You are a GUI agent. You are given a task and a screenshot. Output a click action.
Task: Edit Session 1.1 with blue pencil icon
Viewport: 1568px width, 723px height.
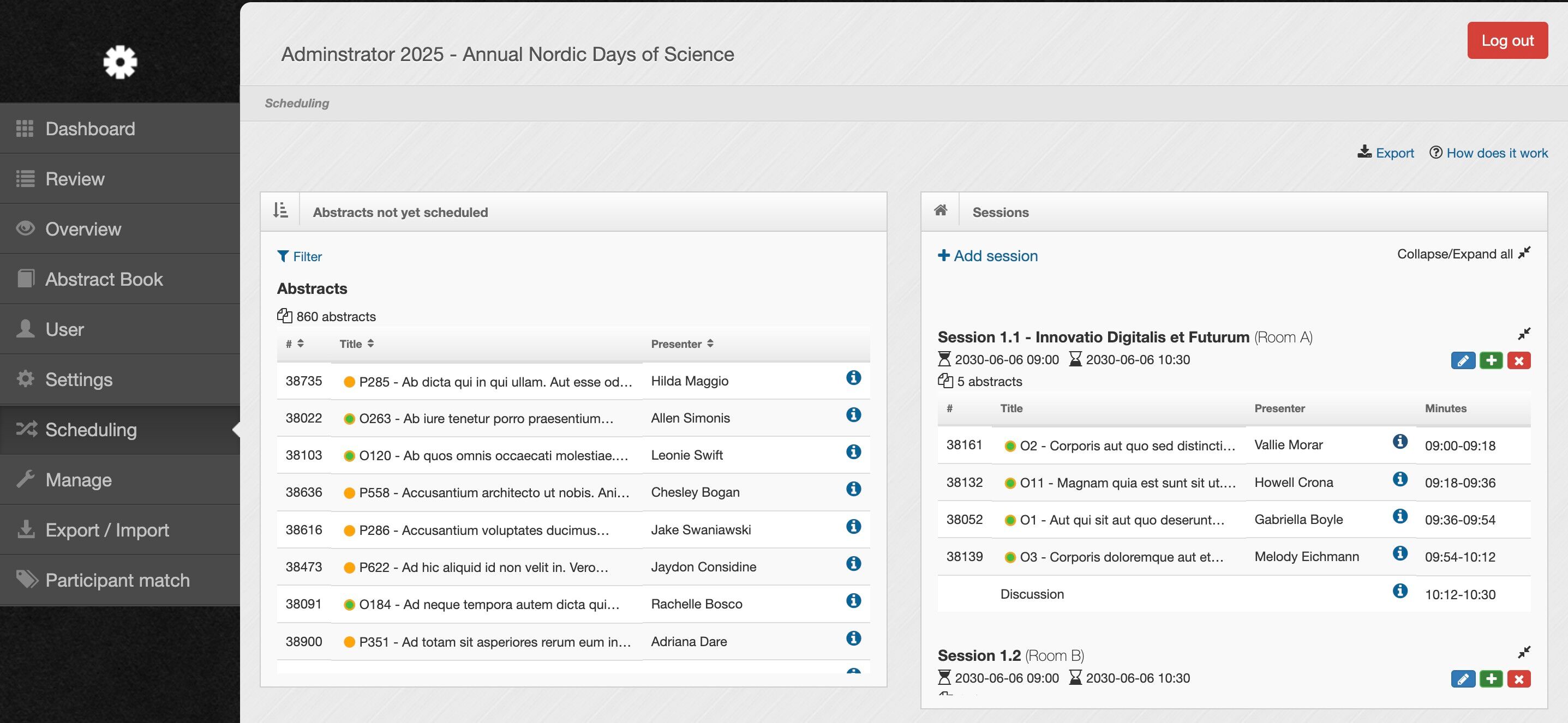[x=1463, y=360]
